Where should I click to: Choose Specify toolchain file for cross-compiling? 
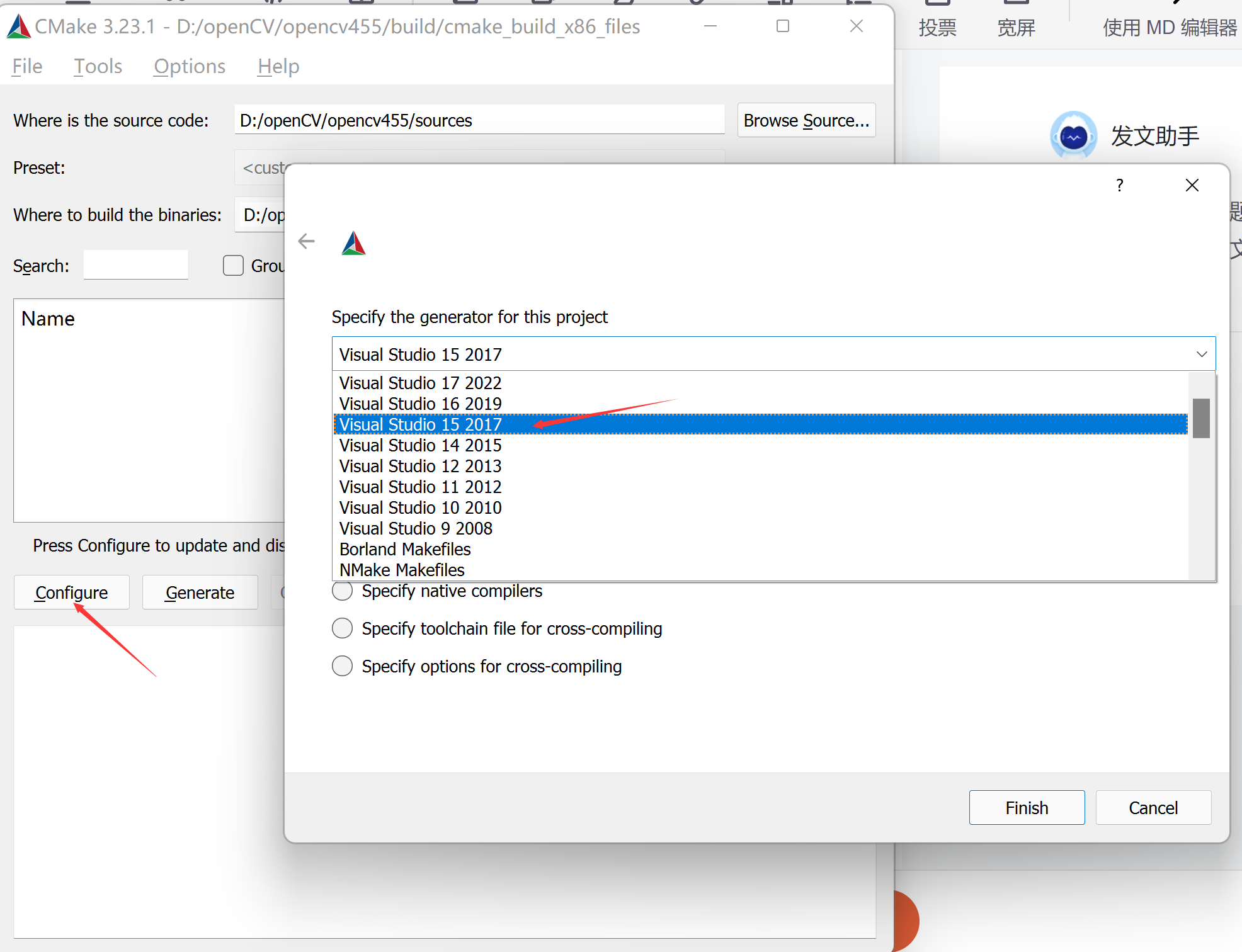pos(343,628)
